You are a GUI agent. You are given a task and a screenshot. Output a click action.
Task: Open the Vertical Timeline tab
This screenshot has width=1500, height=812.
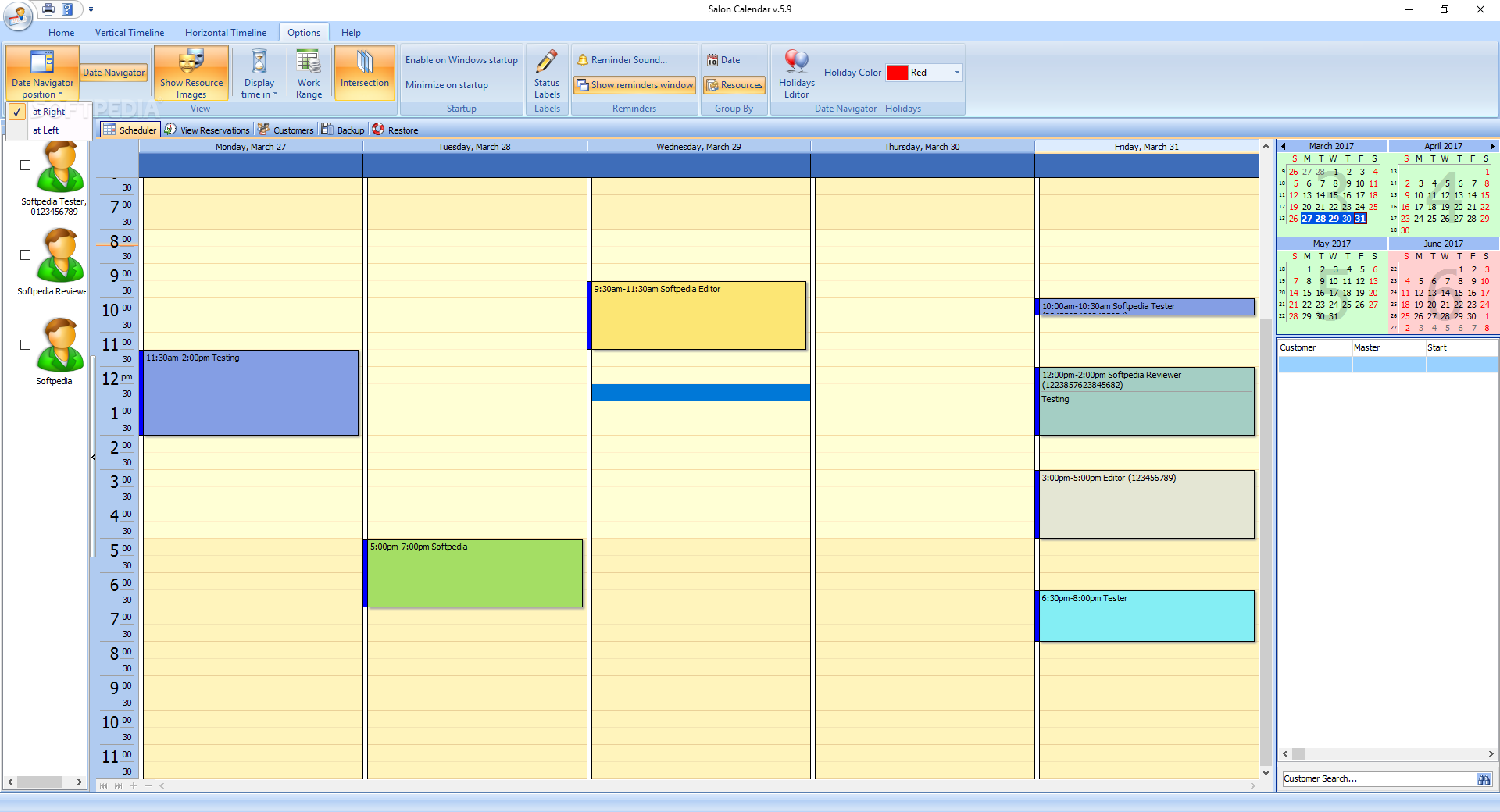click(130, 33)
